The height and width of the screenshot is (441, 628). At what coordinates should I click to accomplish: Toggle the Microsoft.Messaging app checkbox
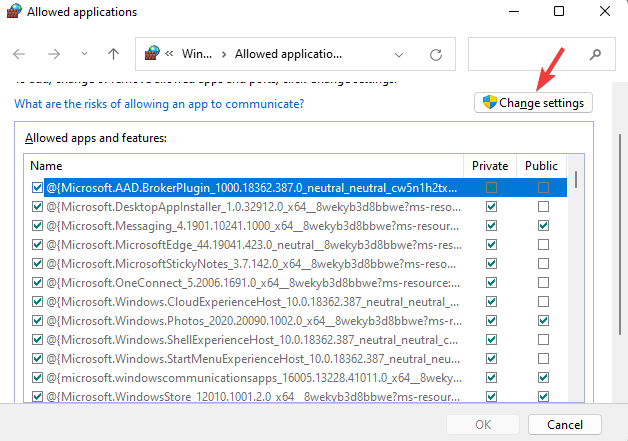pyautogui.click(x=37, y=226)
